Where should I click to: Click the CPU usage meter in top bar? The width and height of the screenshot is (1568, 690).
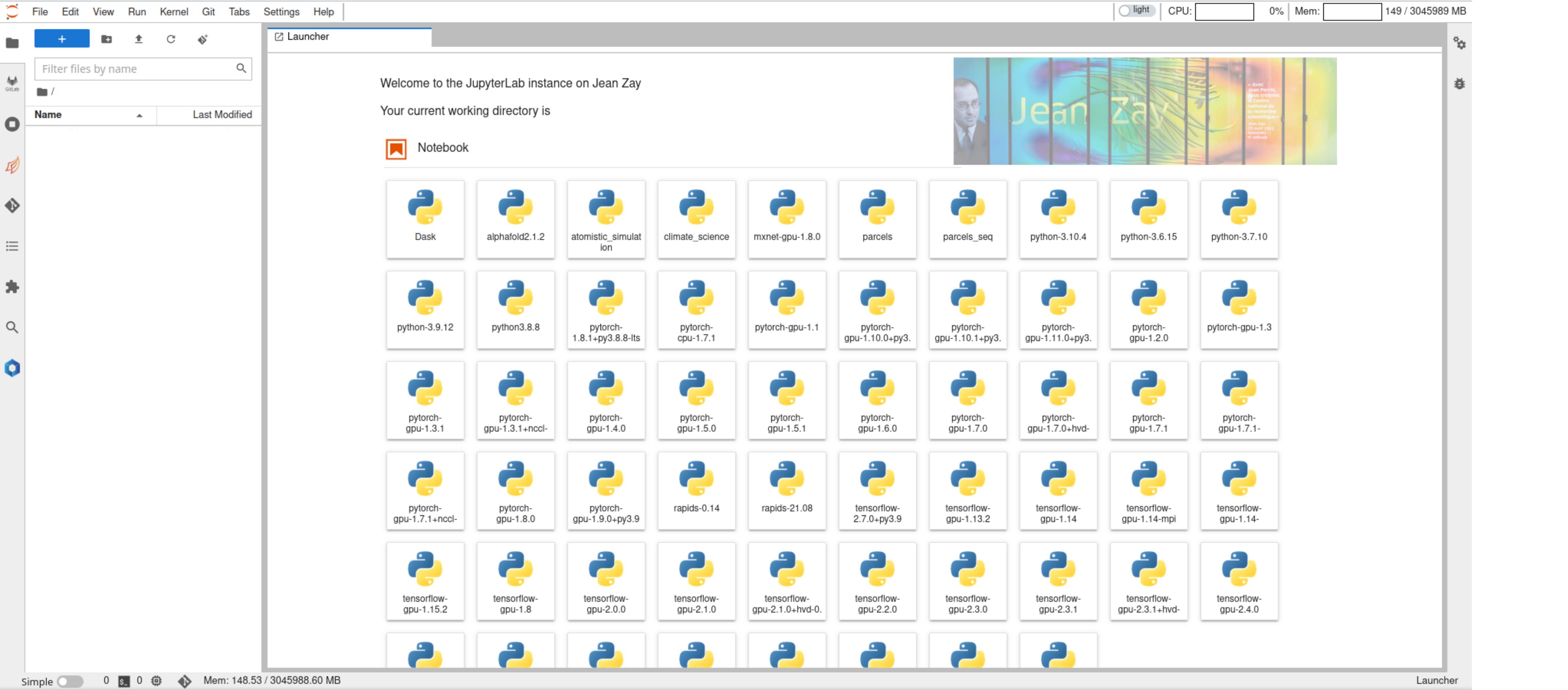(x=1225, y=11)
